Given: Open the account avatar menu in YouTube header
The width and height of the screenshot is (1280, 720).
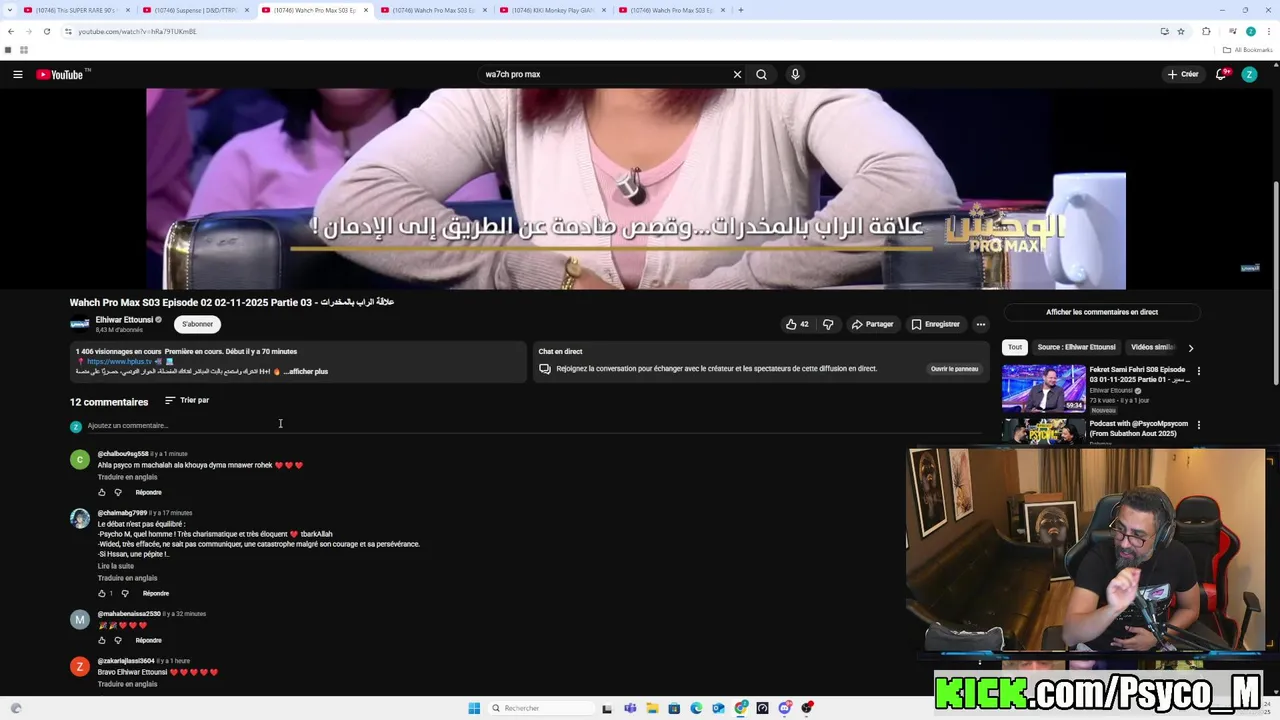Looking at the screenshot, I should coord(1249,74).
